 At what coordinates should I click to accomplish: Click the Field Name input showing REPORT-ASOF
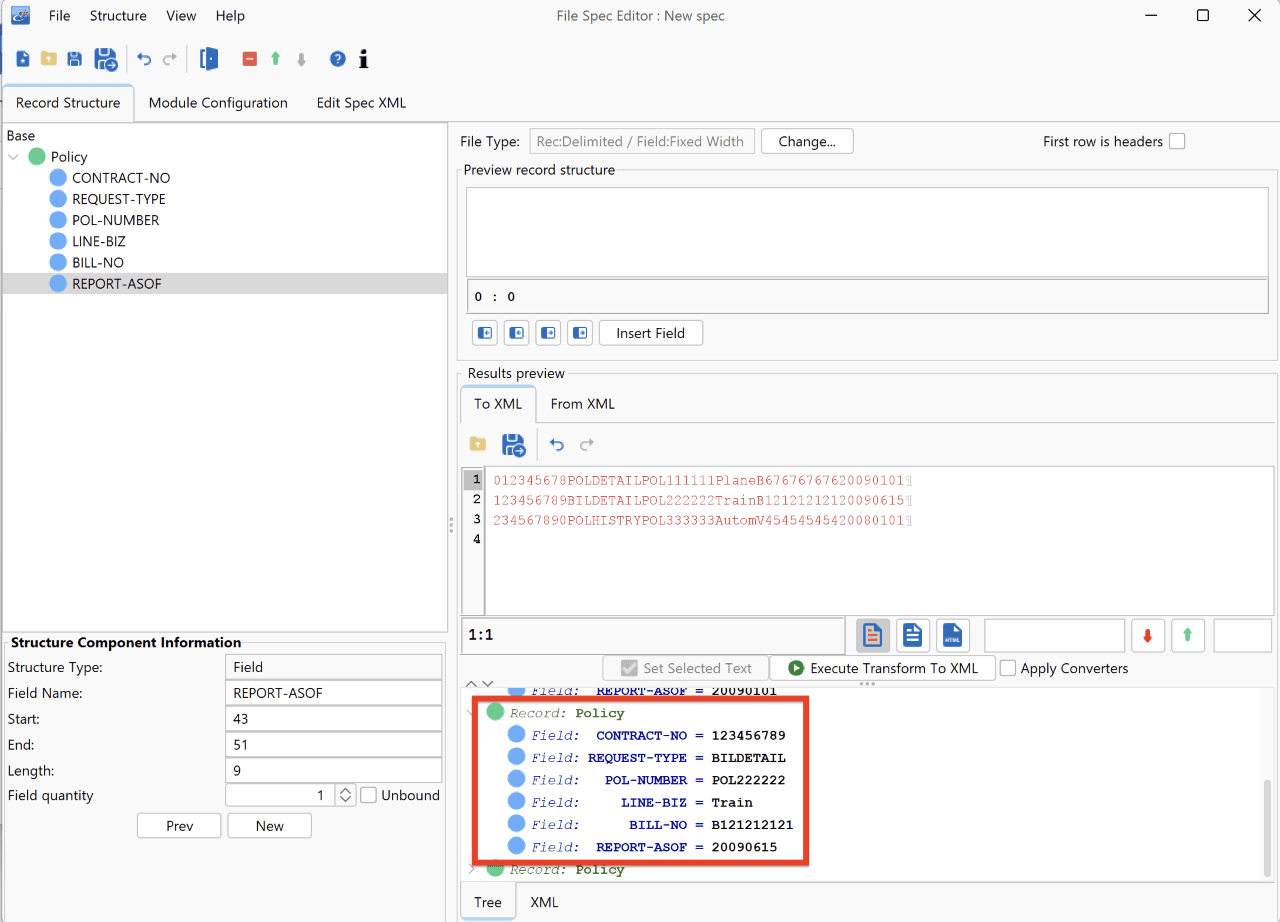click(x=334, y=693)
